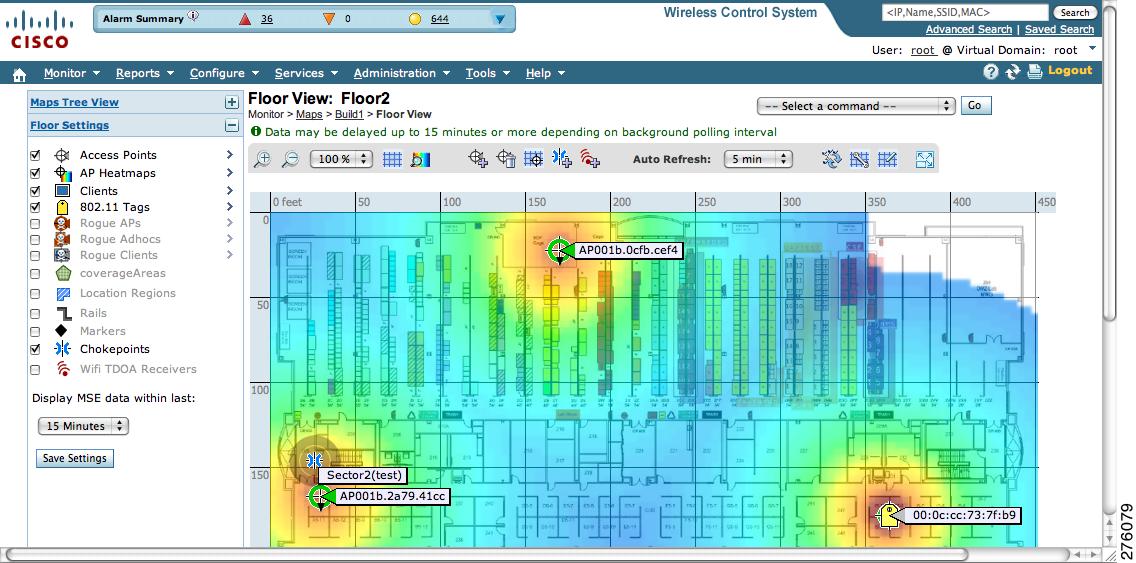The height and width of the screenshot is (563, 1136).
Task: Click the Remove Access Points trash icon
Action: [506, 159]
